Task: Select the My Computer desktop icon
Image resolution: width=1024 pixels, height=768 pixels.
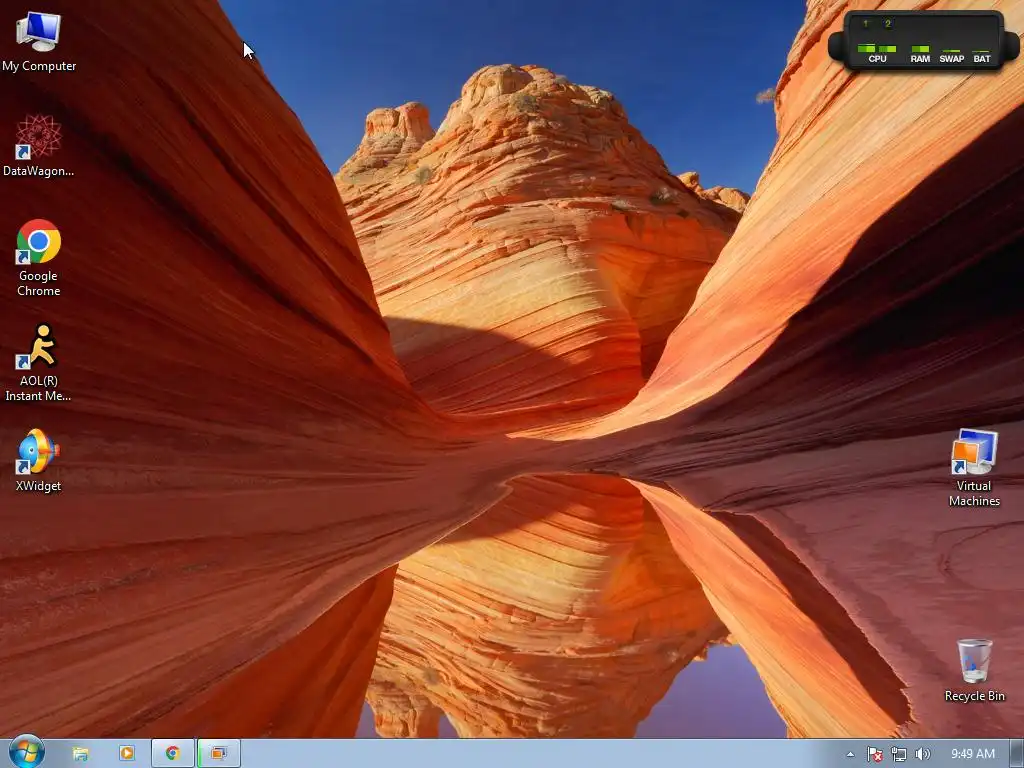Action: pyautogui.click(x=39, y=42)
